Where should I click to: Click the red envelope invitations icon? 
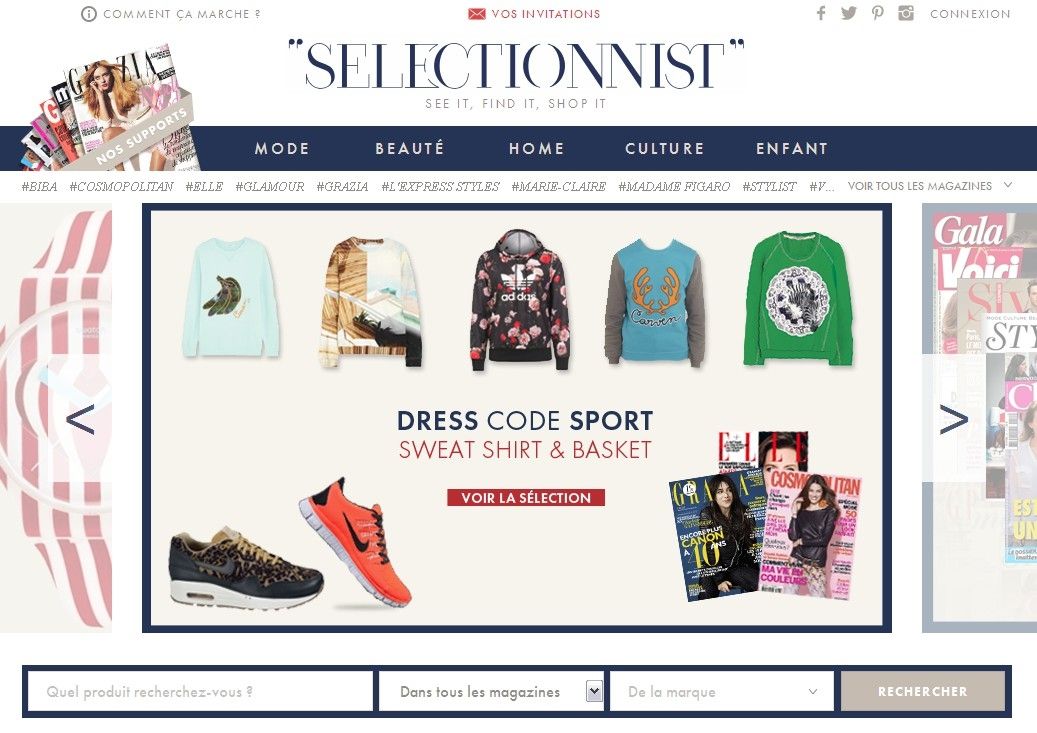click(477, 14)
